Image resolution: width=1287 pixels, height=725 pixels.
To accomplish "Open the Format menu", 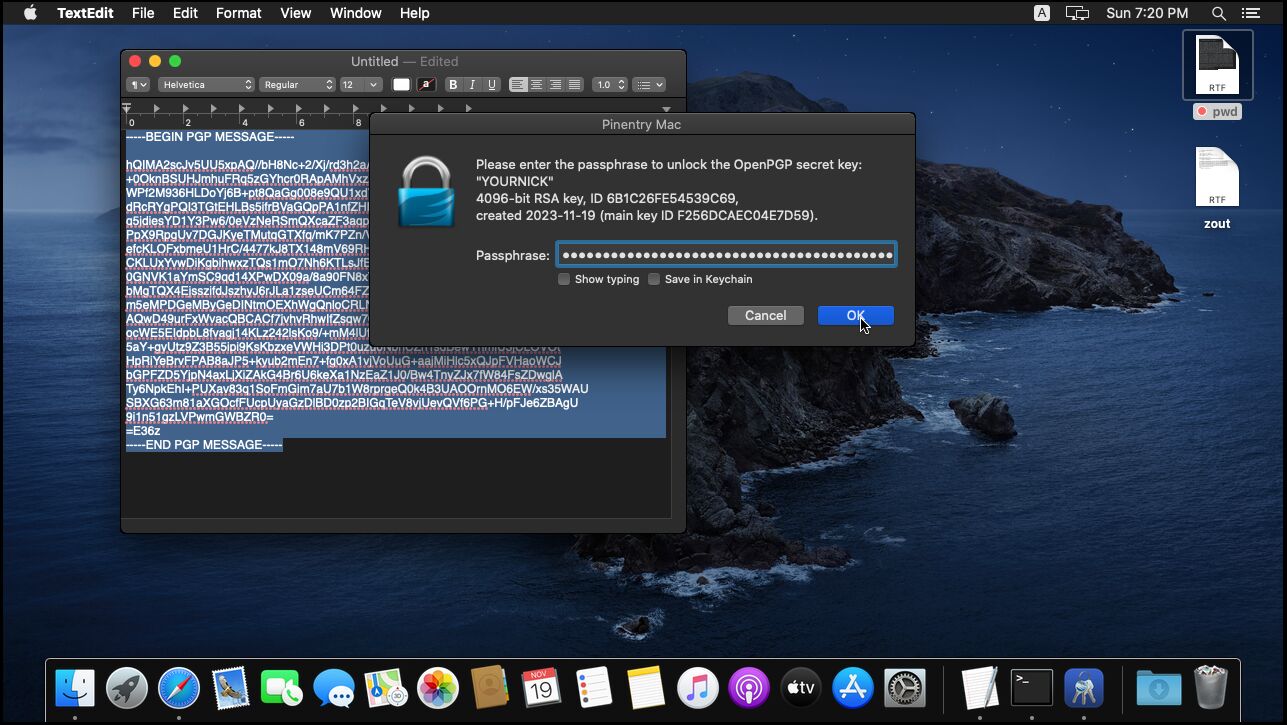I will tap(238, 13).
